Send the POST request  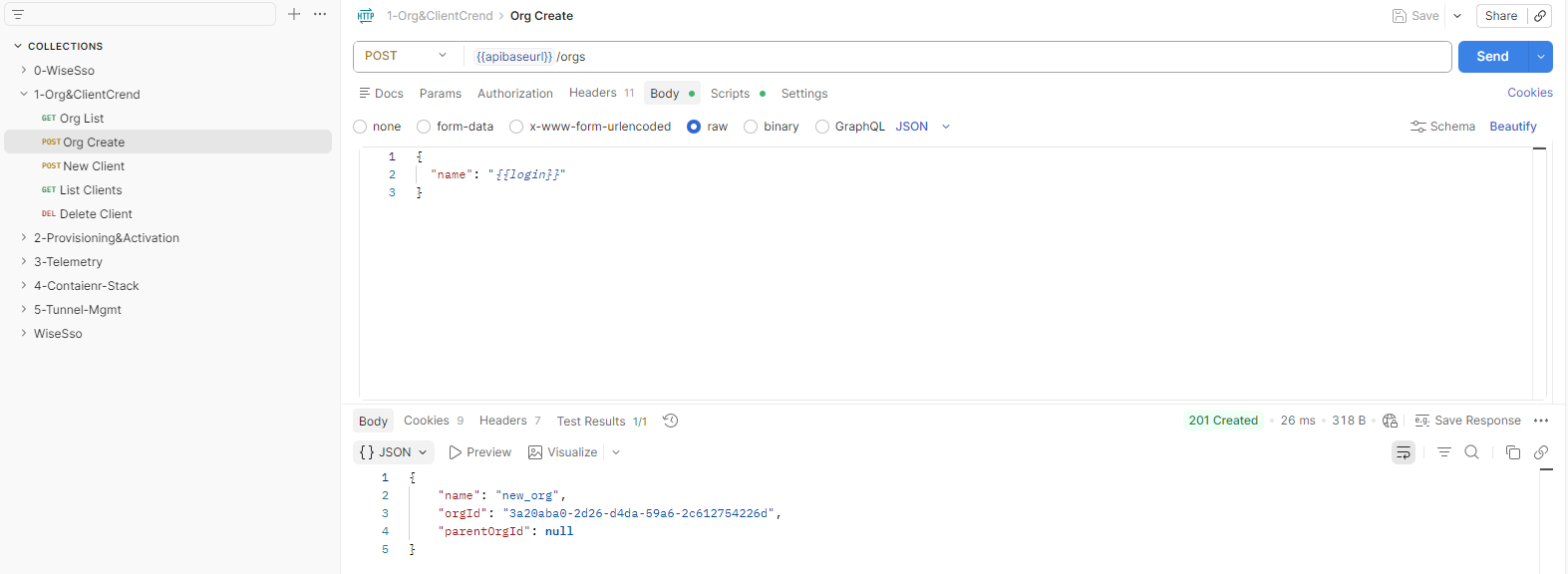pos(1492,57)
